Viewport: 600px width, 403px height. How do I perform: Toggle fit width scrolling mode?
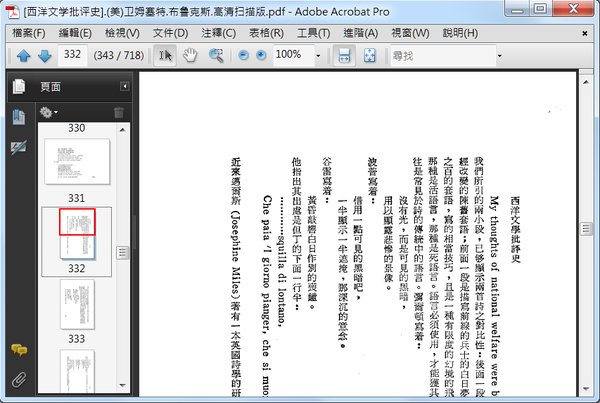pos(344,55)
